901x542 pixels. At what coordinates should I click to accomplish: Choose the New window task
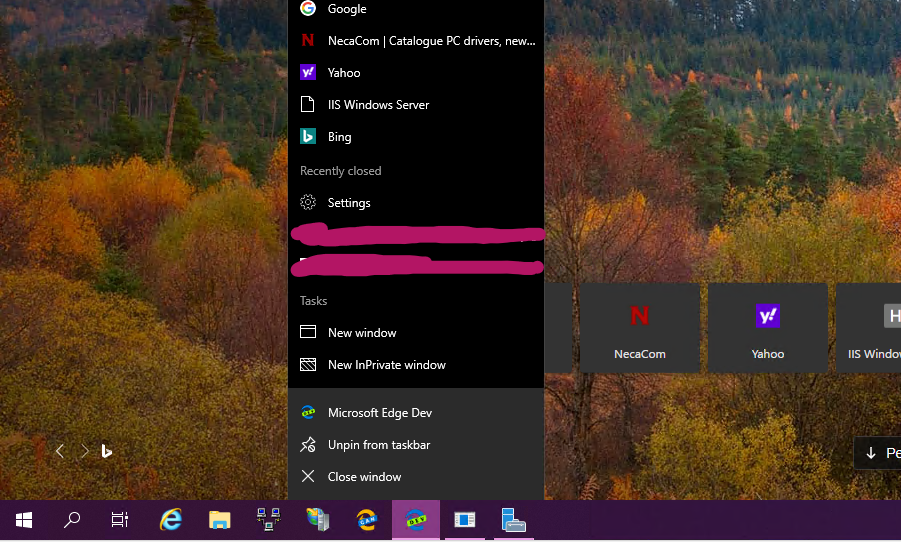[416, 332]
